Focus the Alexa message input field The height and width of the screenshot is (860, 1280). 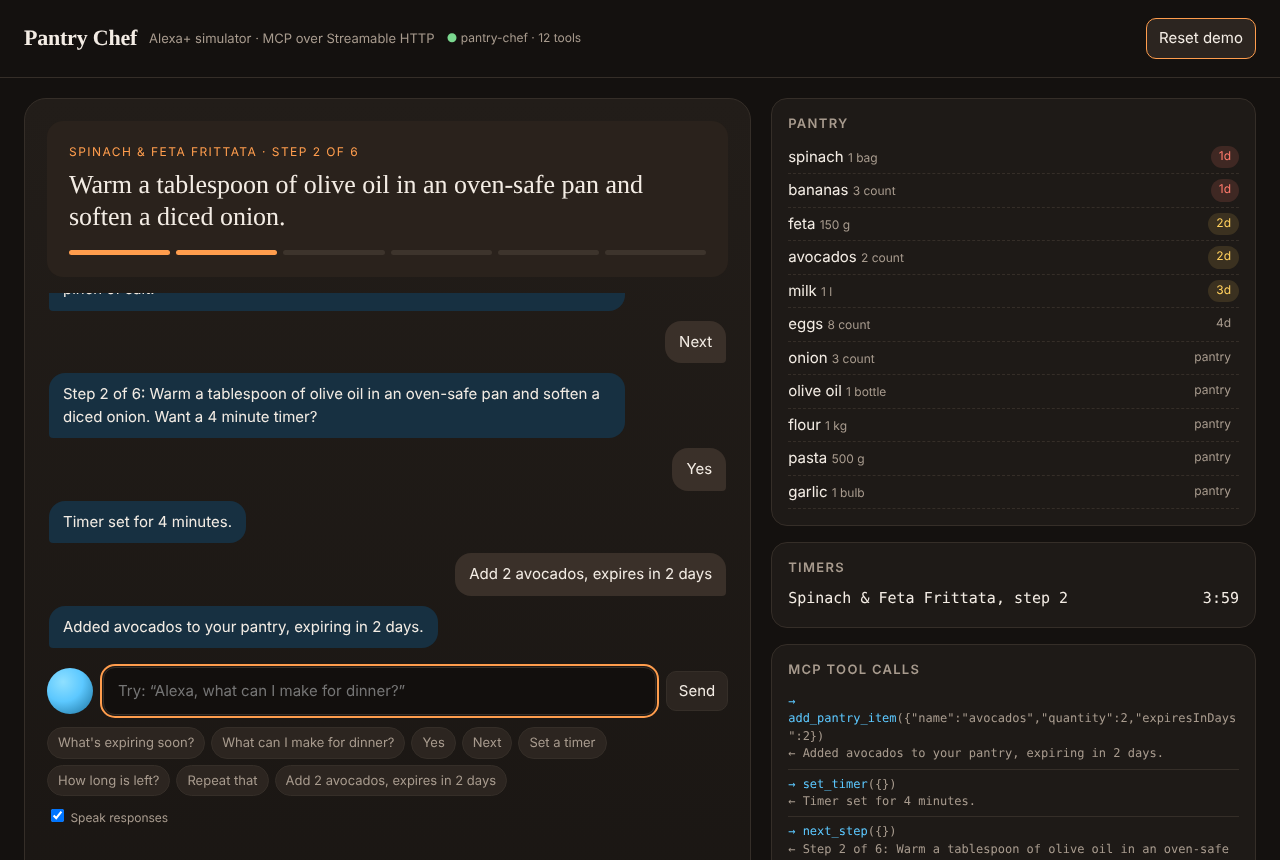pyautogui.click(x=380, y=691)
